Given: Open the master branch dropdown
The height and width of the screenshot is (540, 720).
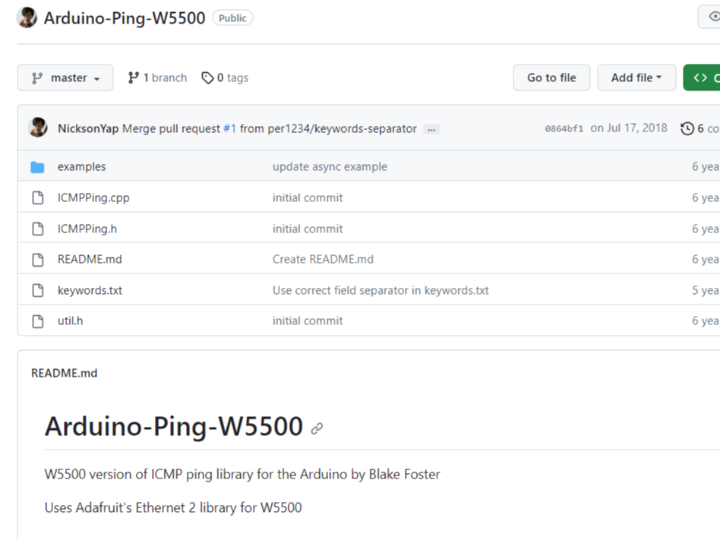Looking at the screenshot, I should [65, 78].
